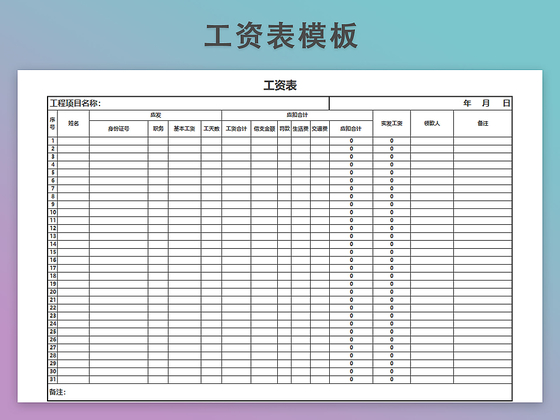This screenshot has width=560, height=420.
Task: Click the 应扣合计 value 0 in row 1
Action: [x=351, y=141]
